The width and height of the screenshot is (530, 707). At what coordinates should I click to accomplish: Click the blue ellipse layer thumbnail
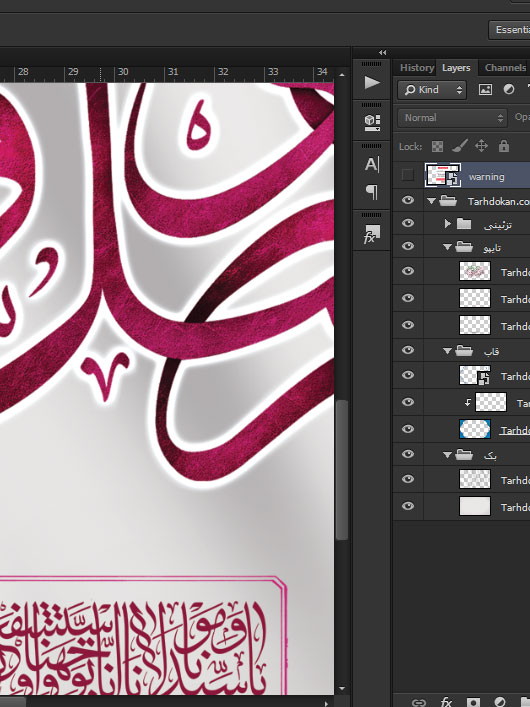475,429
